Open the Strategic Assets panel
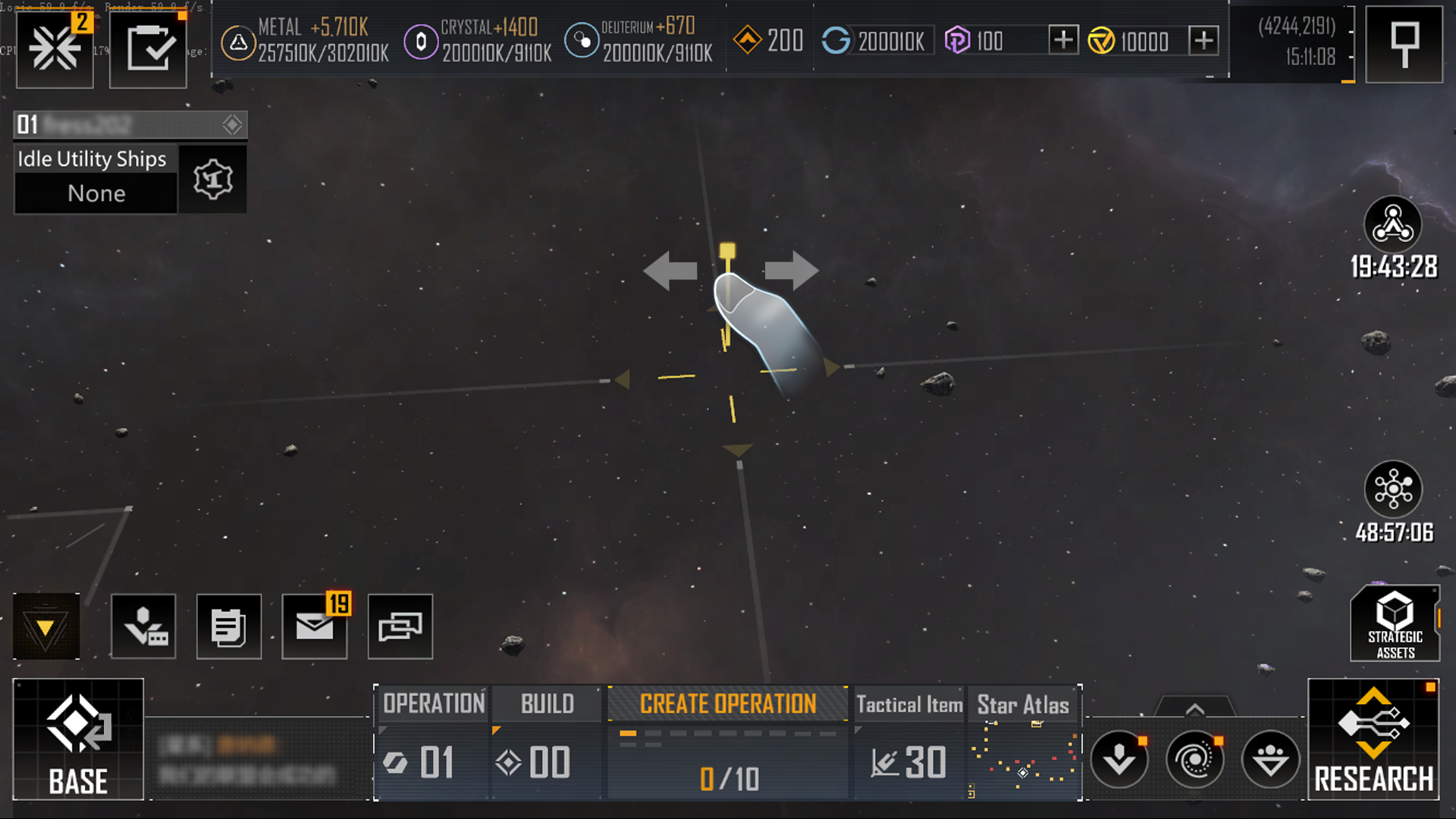The image size is (1456, 819). 1395,623
